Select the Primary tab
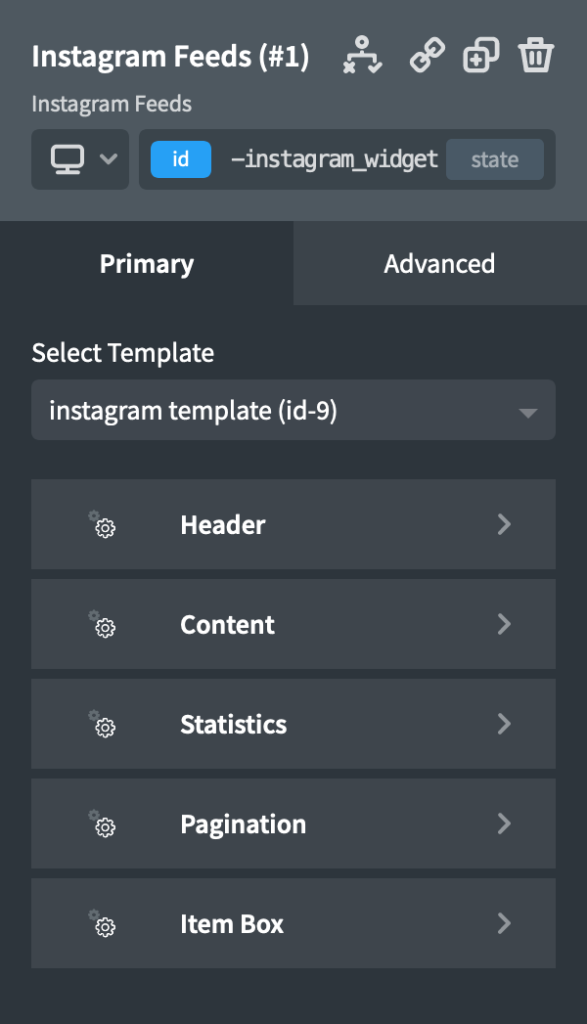The image size is (587, 1024). [147, 263]
